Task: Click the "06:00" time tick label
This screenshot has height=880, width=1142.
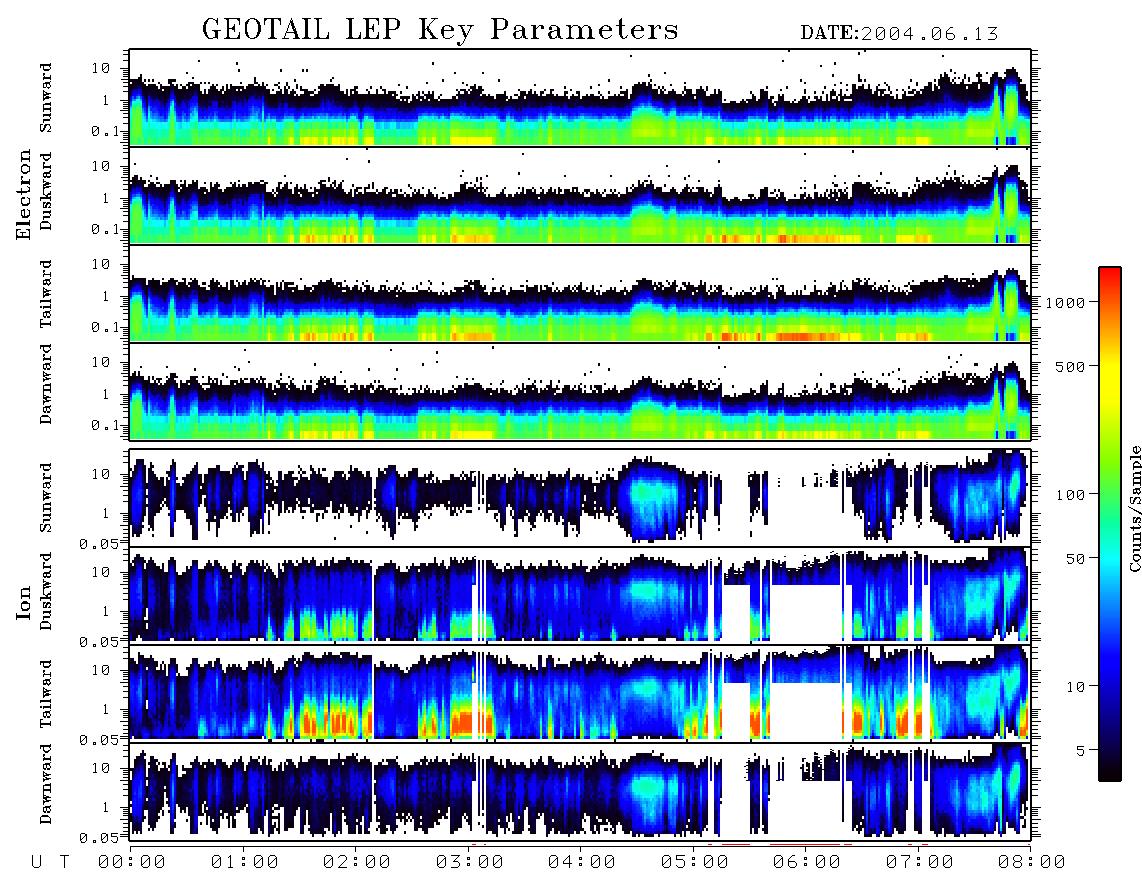Action: pos(807,862)
